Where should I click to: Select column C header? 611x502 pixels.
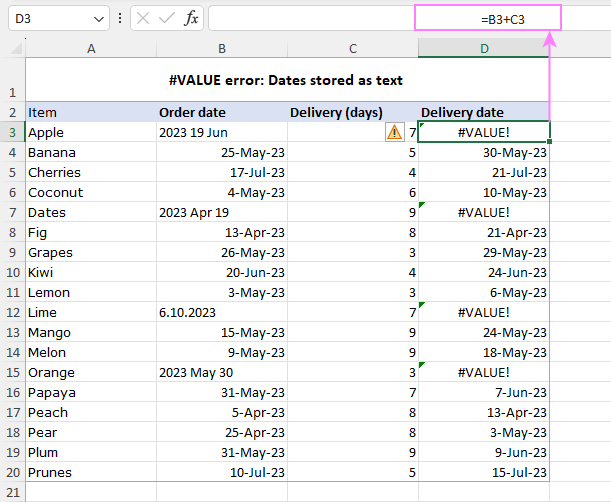[353, 48]
